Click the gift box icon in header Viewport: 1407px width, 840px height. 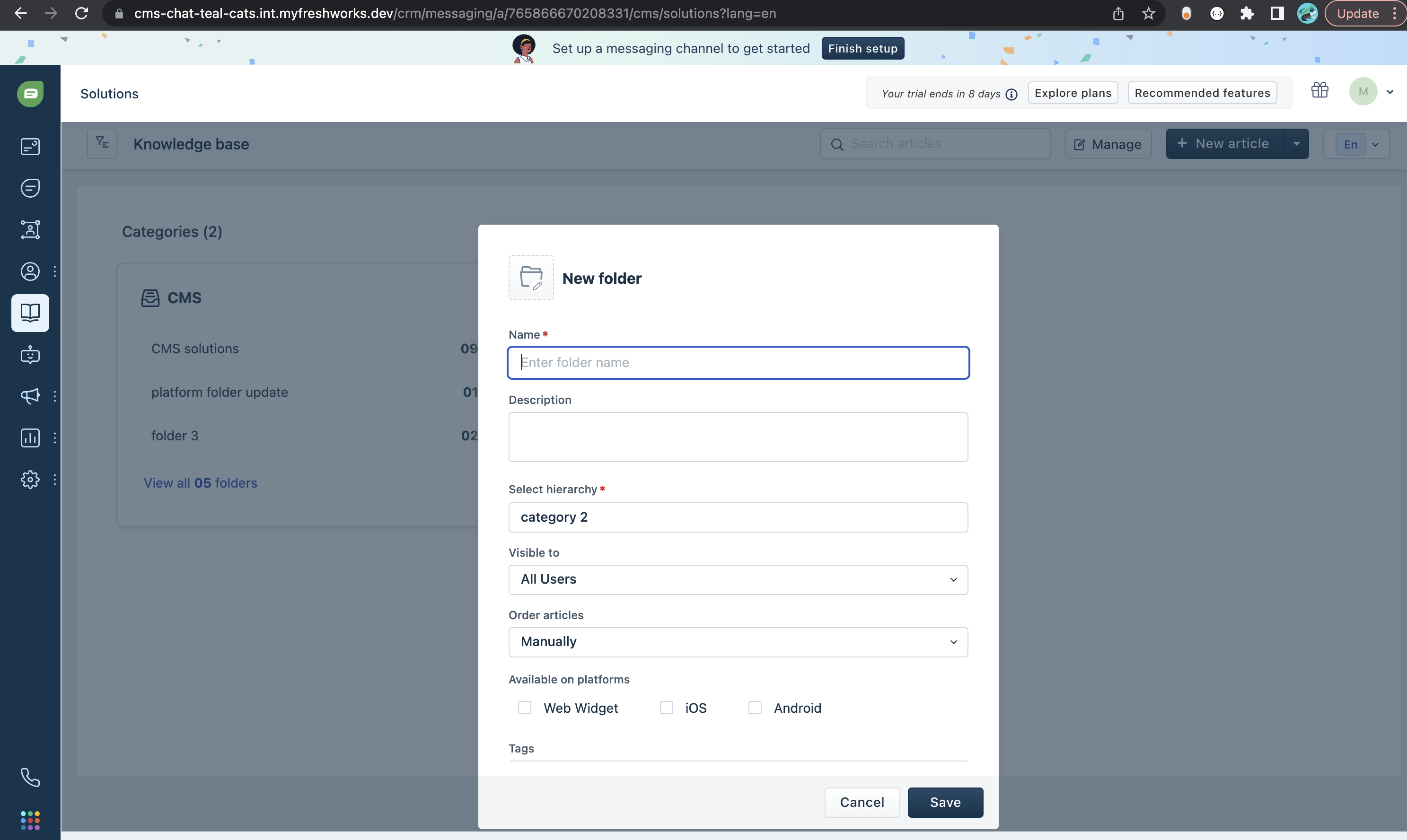coord(1319,90)
